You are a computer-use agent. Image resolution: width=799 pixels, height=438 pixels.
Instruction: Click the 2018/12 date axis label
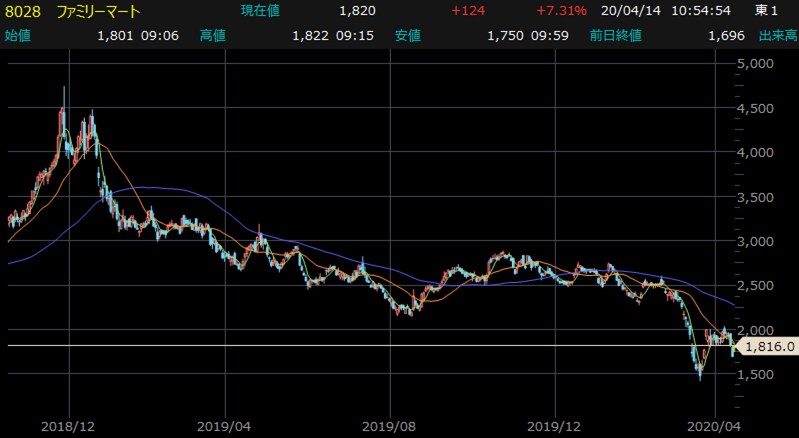(x=68, y=426)
